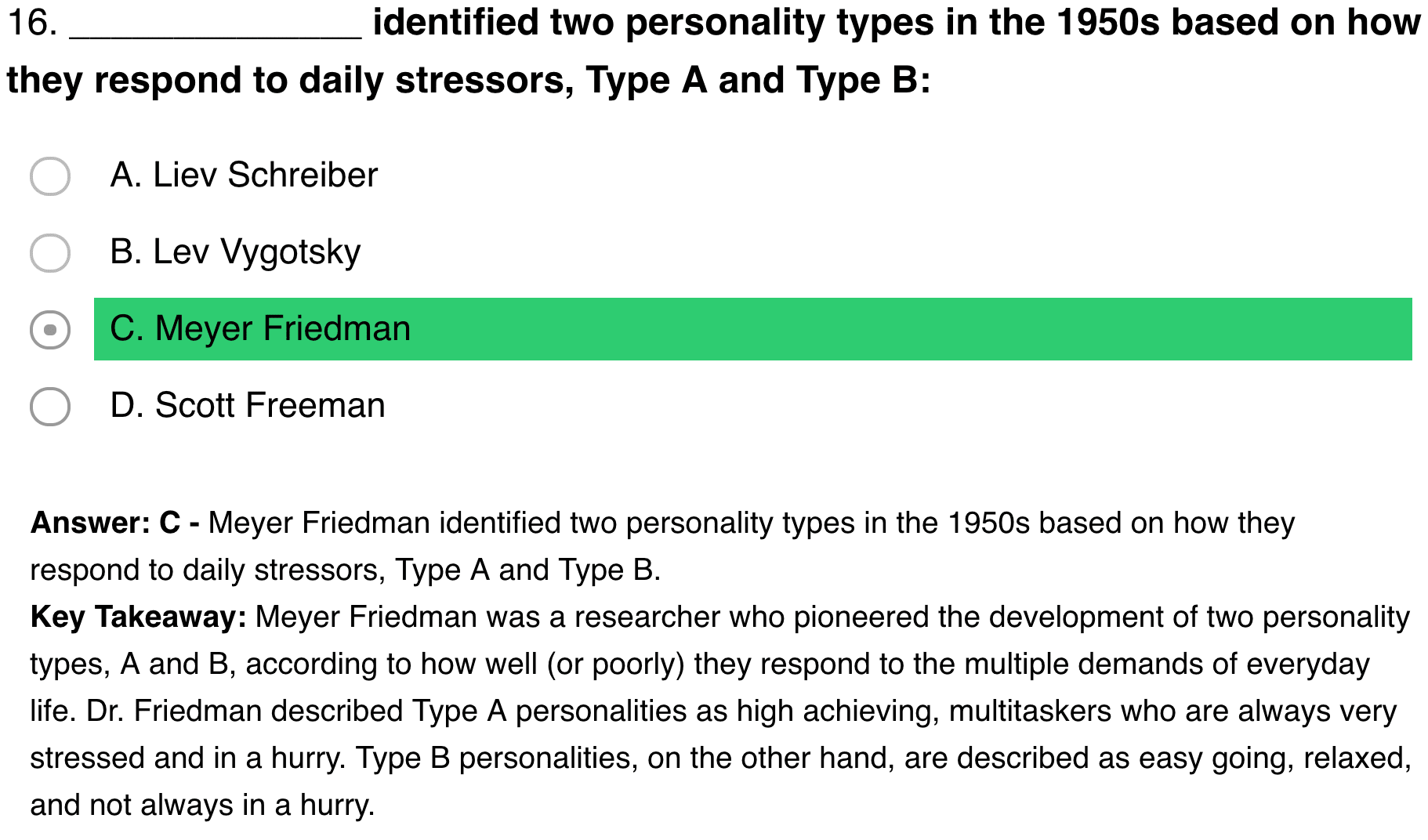Screen dimensions: 1428x840
Task: Click '1950s' in the bold question text
Action: [1107, 23]
